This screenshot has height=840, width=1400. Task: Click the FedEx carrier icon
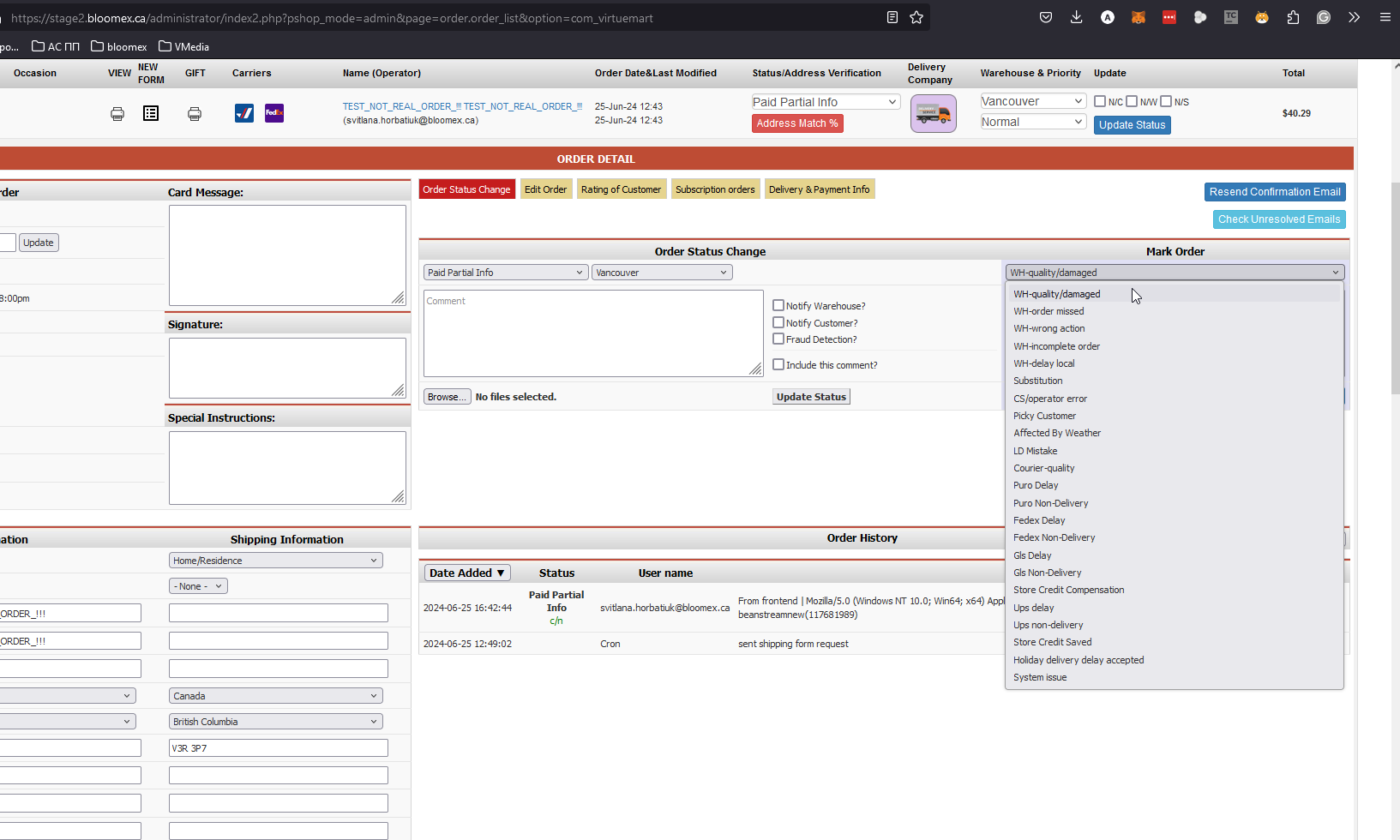(x=274, y=112)
